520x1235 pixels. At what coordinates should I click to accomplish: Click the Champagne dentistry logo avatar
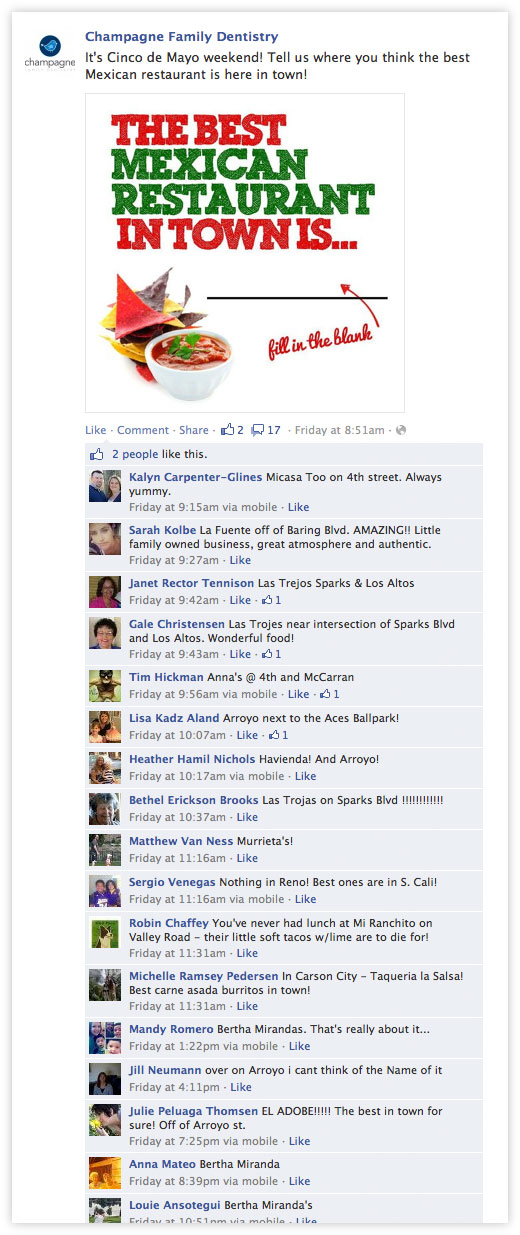point(49,49)
